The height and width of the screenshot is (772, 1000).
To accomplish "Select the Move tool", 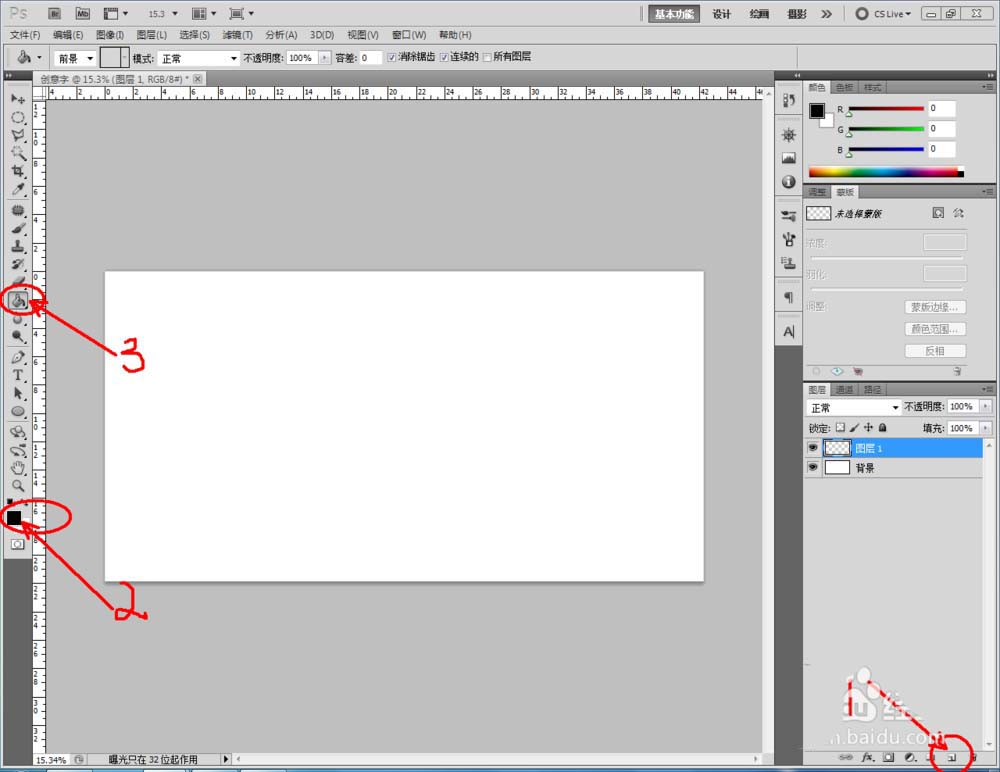I will (x=18, y=99).
